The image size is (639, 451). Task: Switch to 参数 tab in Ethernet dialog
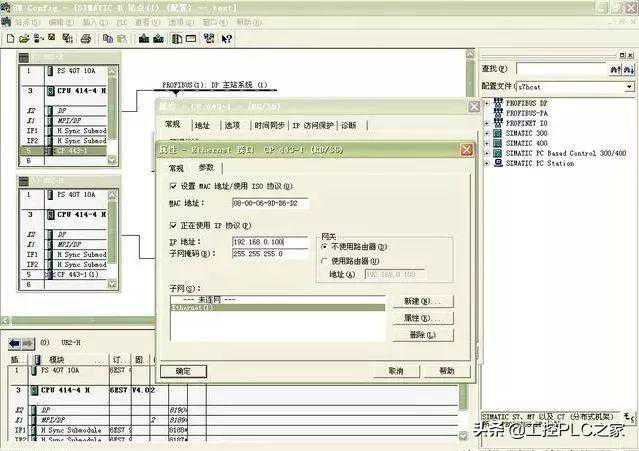206,167
